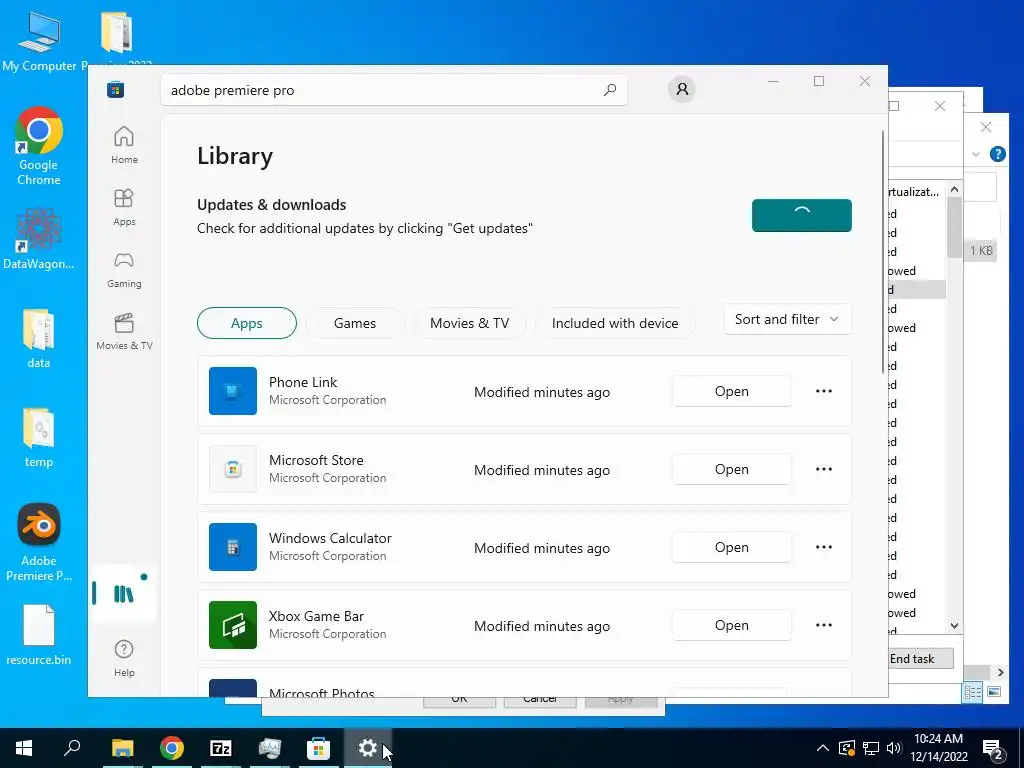Select Included with device filter tab
This screenshot has width=1024, height=768.
click(615, 323)
